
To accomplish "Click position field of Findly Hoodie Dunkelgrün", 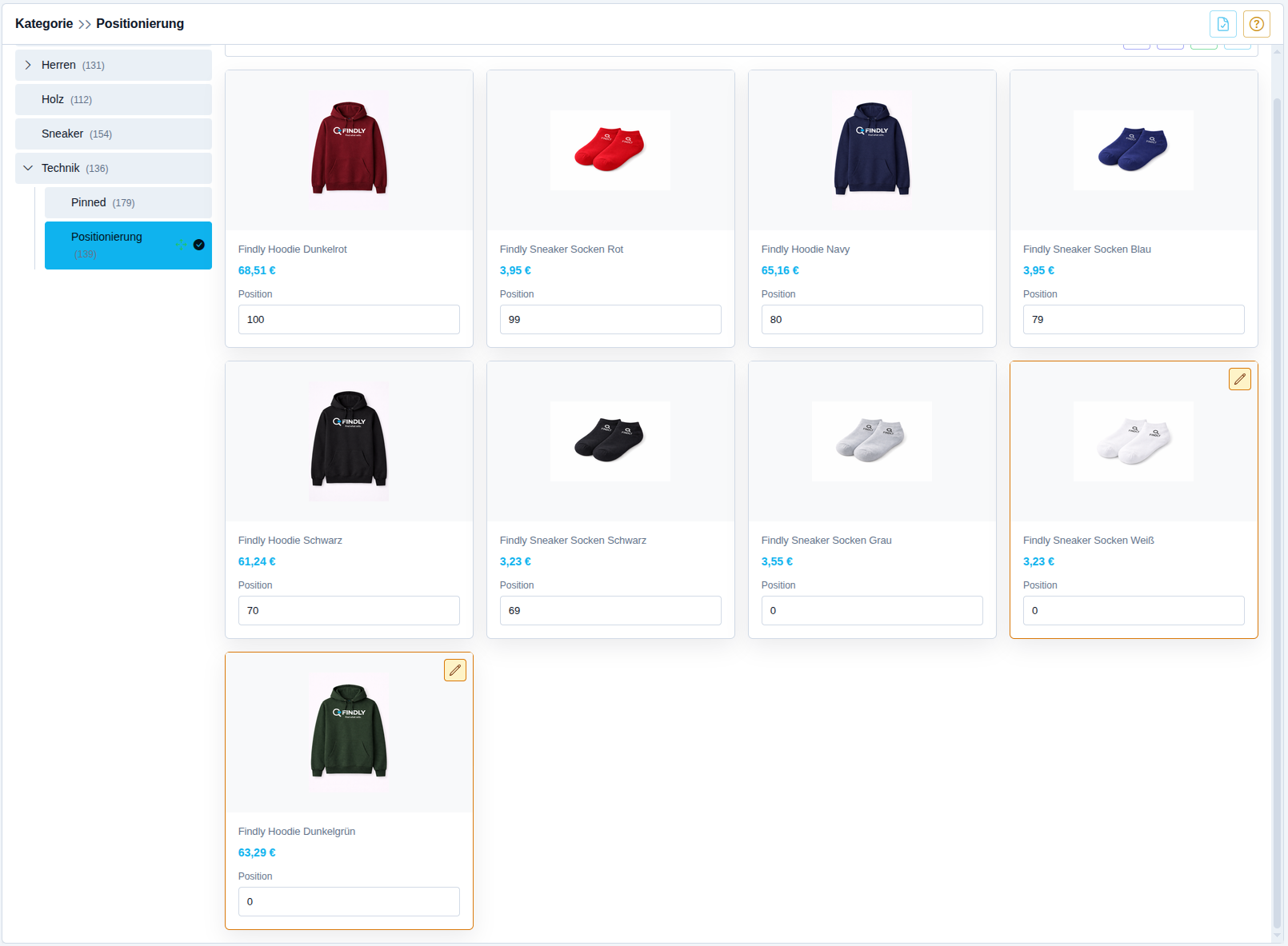I will [x=349, y=901].
